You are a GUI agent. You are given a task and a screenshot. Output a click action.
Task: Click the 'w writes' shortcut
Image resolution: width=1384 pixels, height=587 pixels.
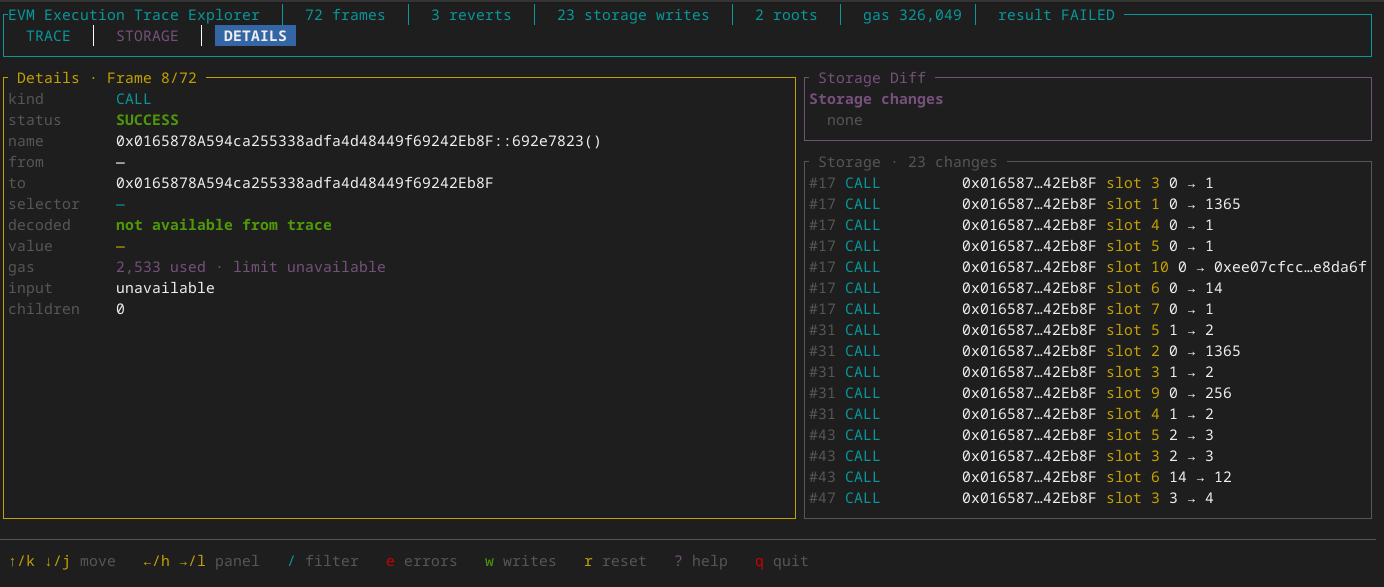coord(521,561)
